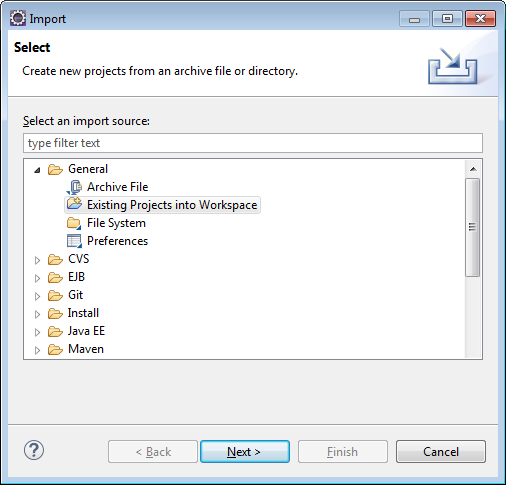
Task: Click the Git folder icon
Action: (55, 295)
